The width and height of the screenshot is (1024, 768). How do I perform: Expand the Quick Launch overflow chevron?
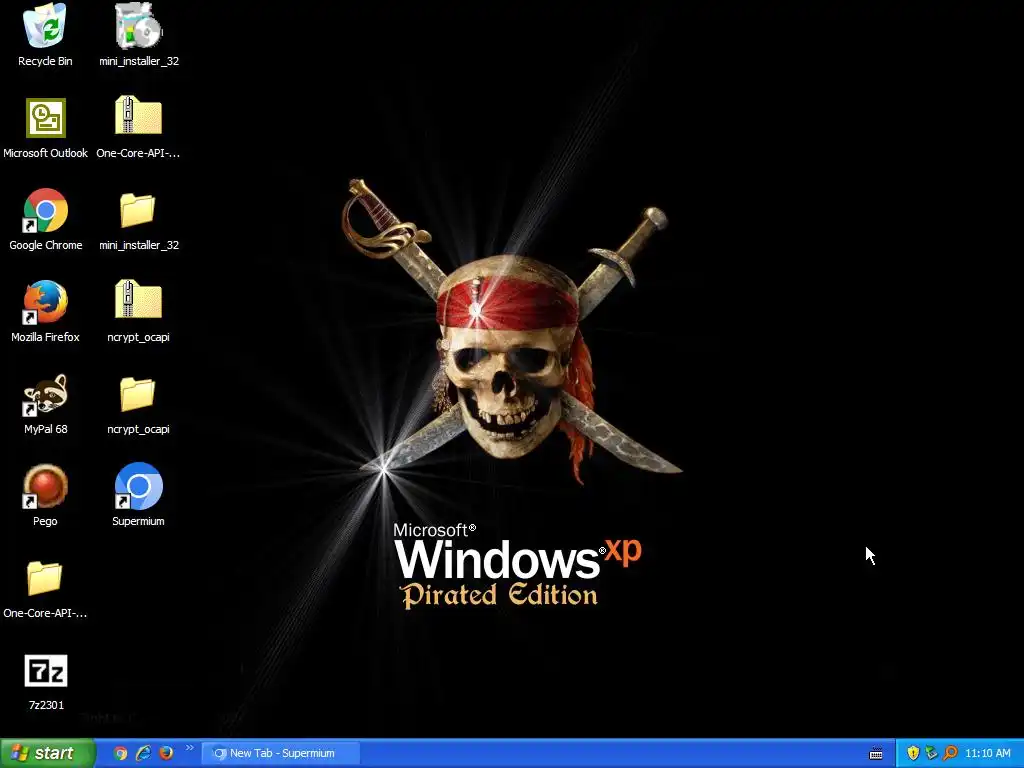[x=189, y=748]
